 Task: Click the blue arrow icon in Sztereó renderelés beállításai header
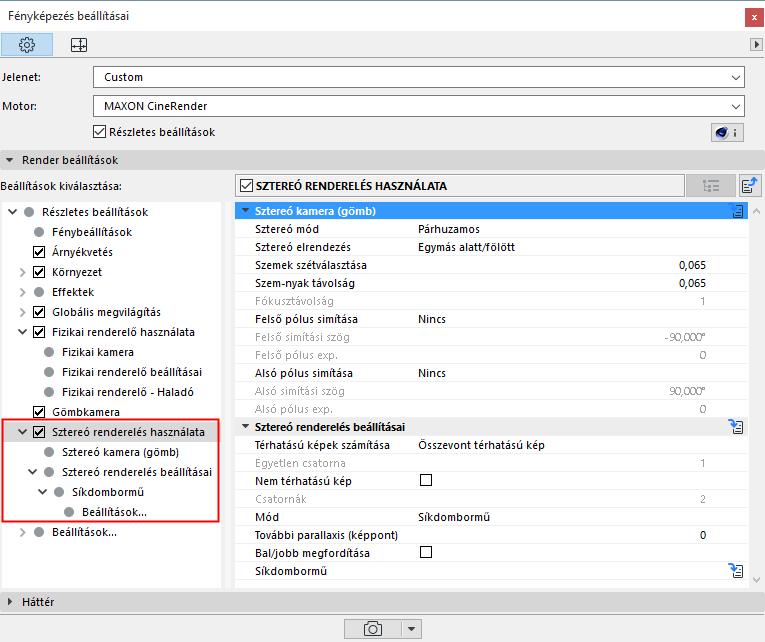click(736, 427)
